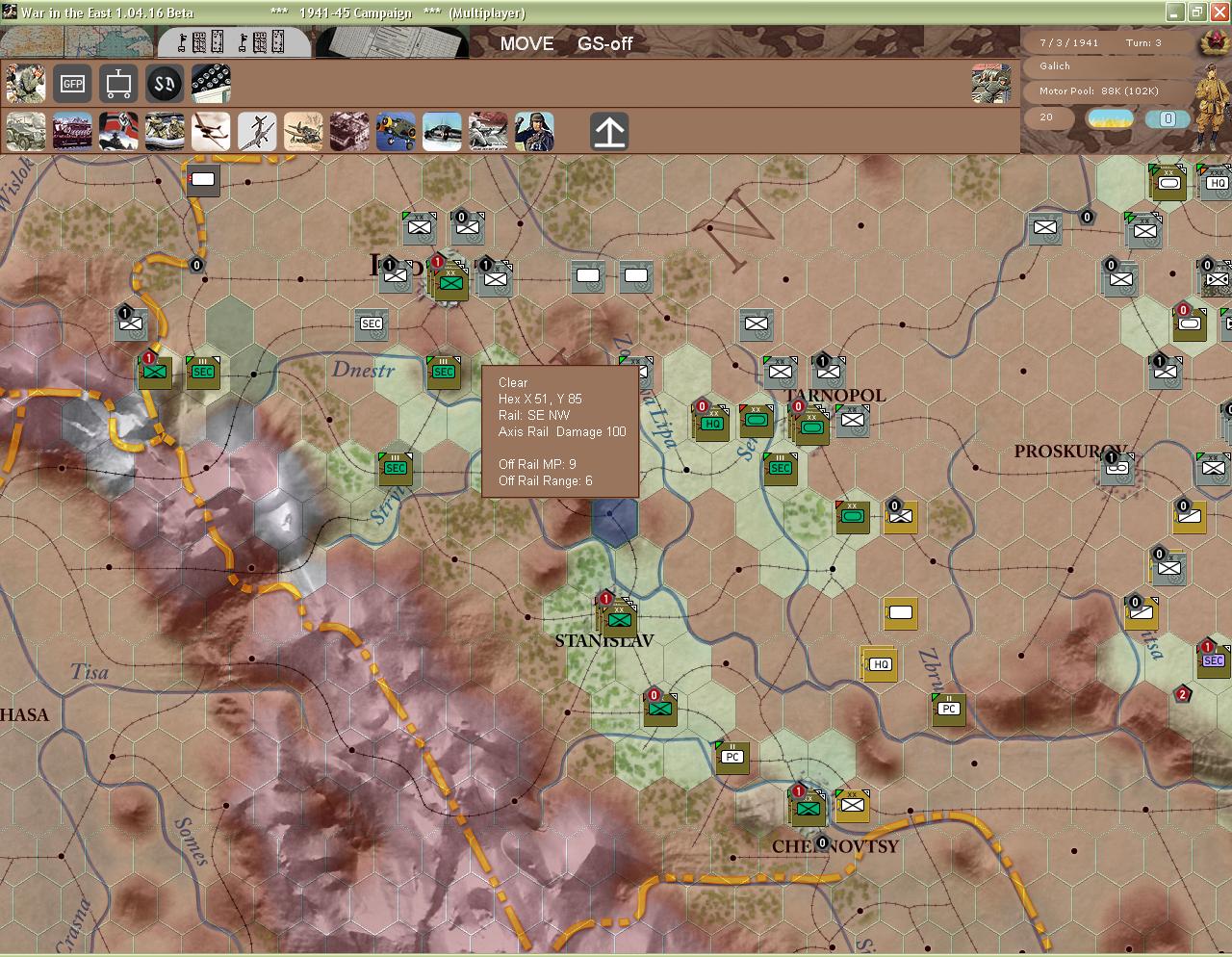Select the rail cart toolbar icon
The width and height of the screenshot is (1232, 957).
click(118, 84)
